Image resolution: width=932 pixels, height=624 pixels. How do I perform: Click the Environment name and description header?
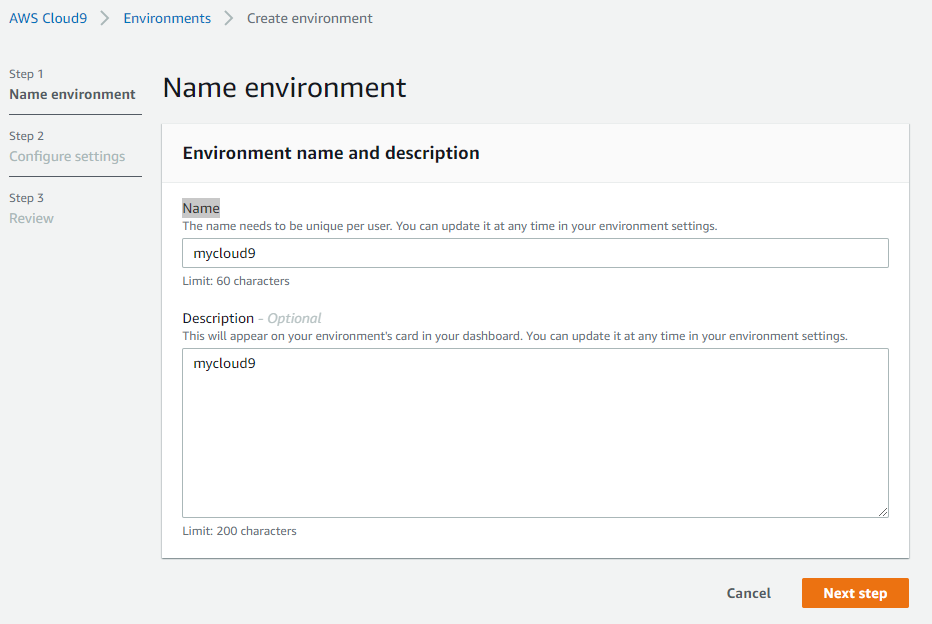[x=331, y=153]
